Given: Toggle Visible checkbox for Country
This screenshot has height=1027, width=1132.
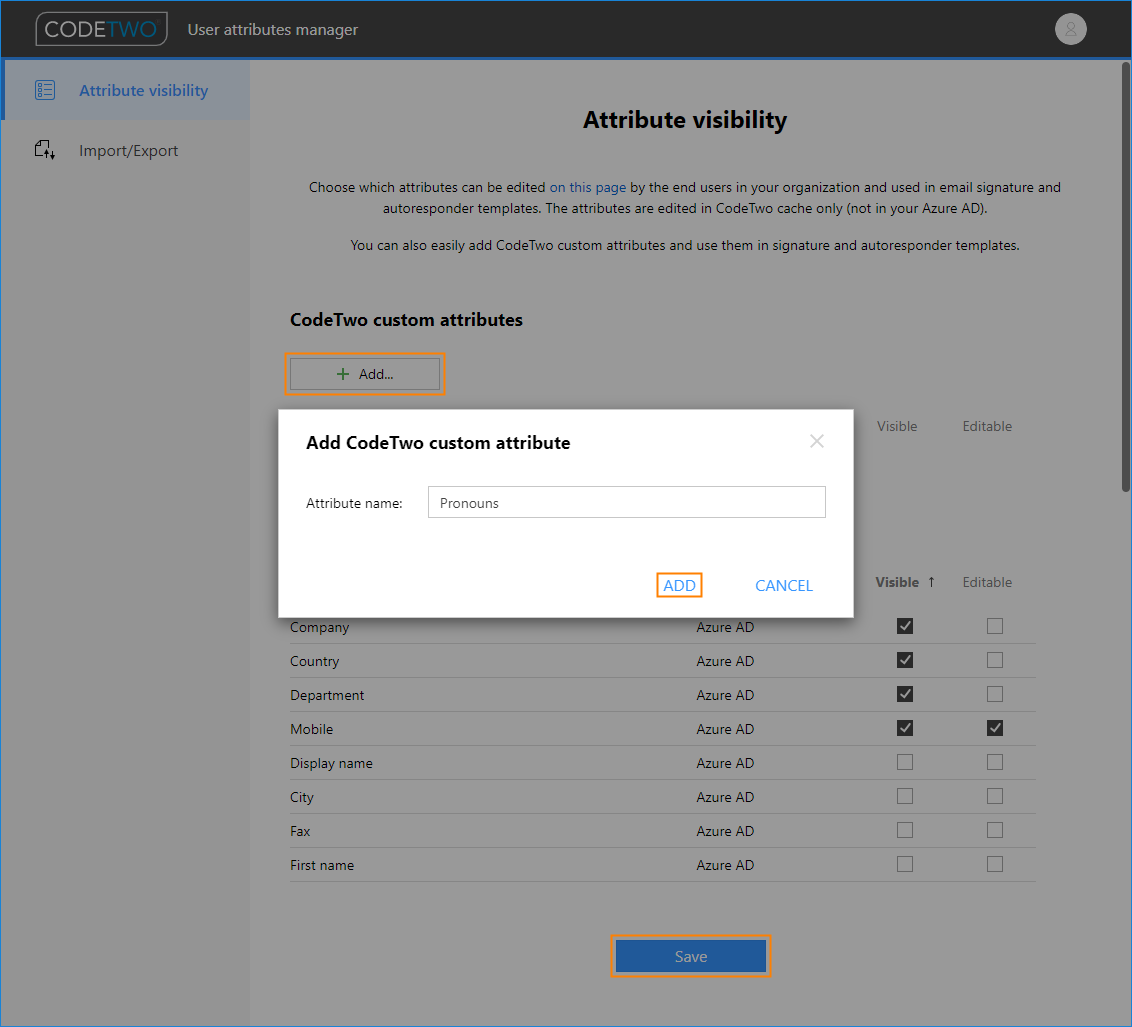Looking at the screenshot, I should coord(905,660).
